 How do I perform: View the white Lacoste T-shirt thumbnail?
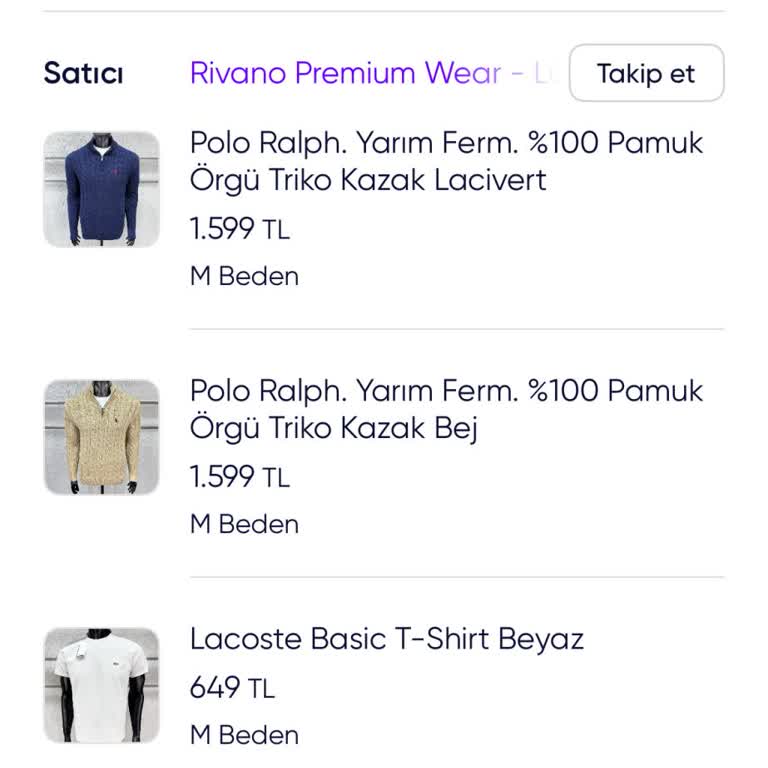[101, 685]
